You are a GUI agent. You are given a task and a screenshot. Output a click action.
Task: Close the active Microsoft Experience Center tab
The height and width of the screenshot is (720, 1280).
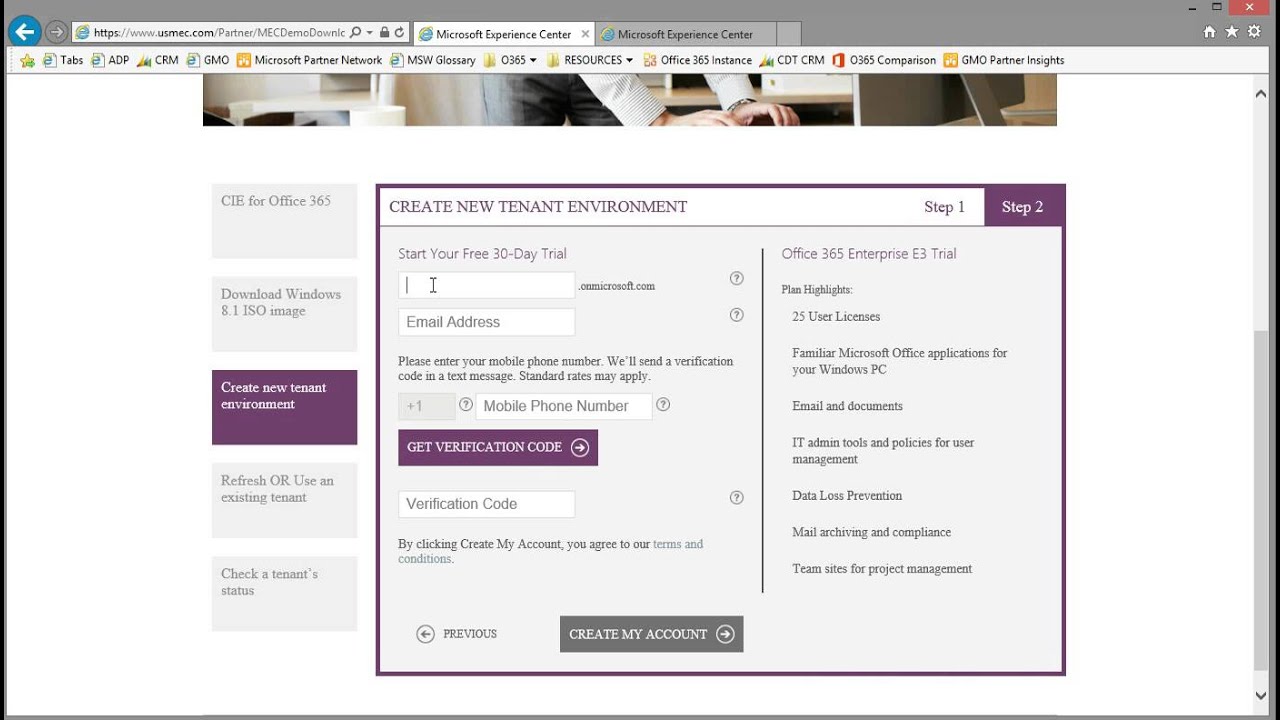tap(586, 34)
